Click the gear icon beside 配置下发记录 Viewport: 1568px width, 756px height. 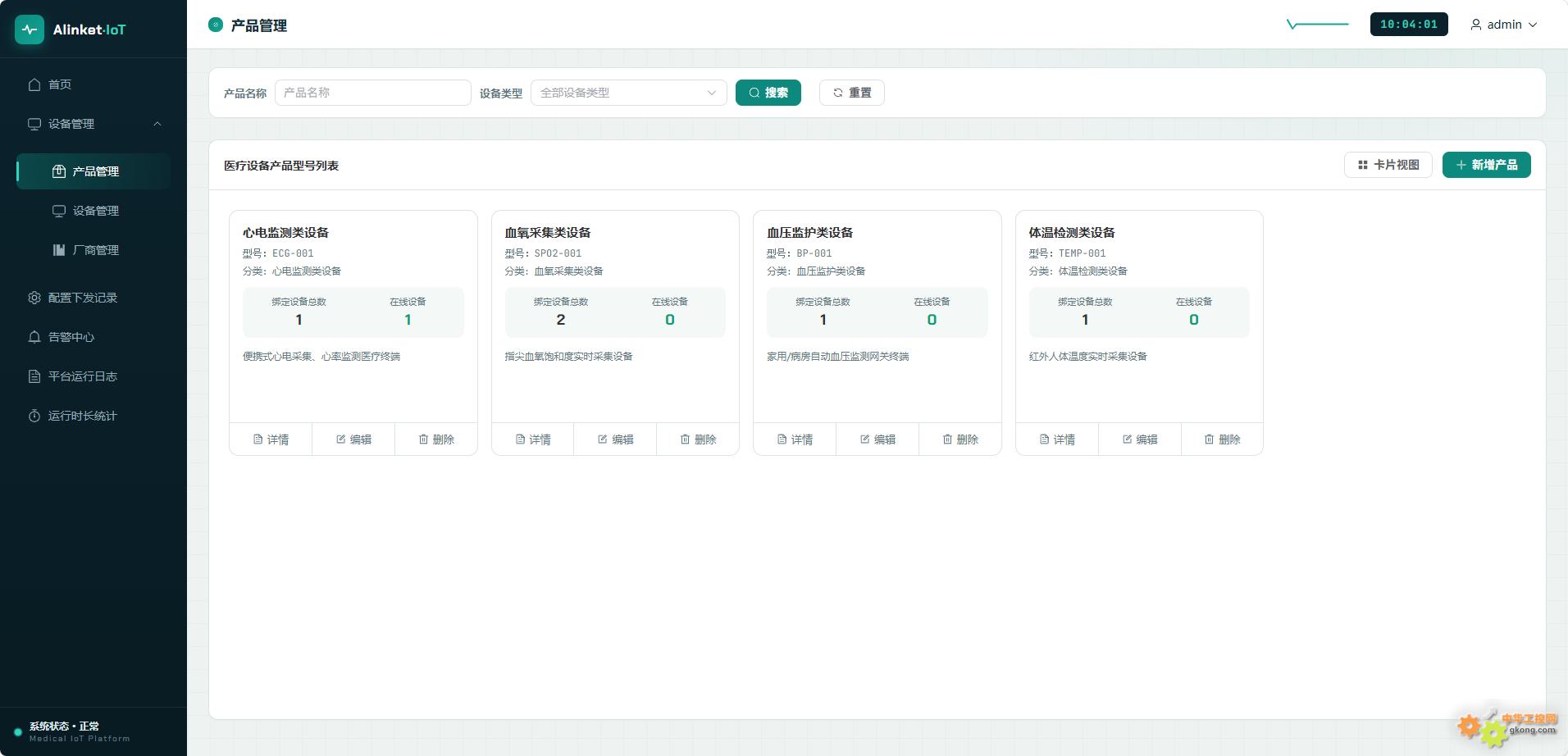point(34,298)
